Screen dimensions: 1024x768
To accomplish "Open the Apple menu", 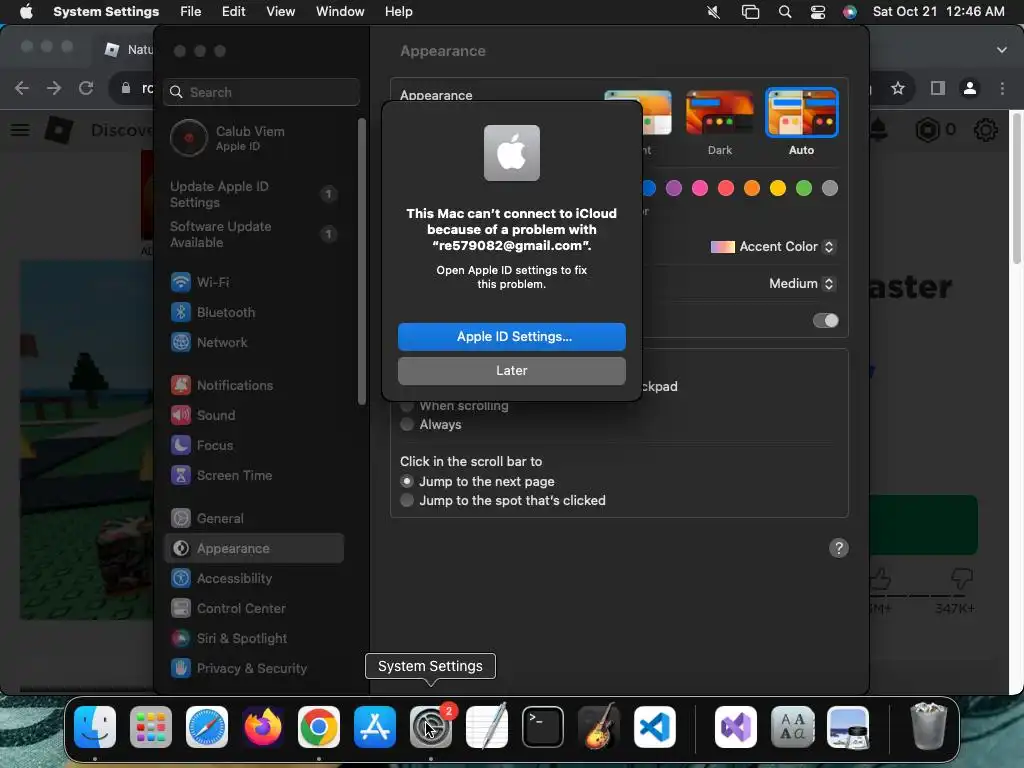I will [x=26, y=12].
